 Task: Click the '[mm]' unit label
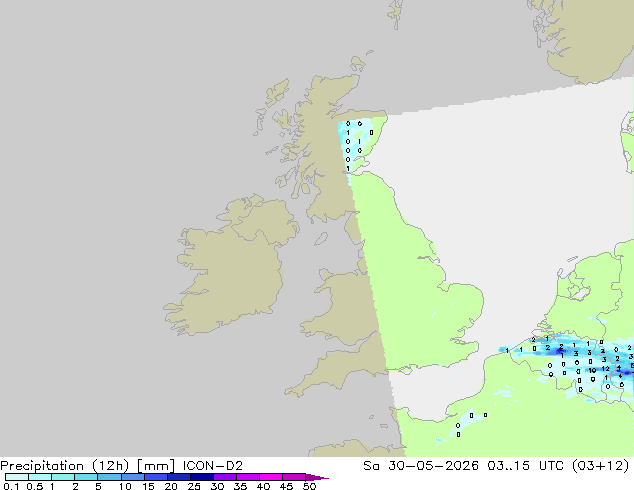click(x=156, y=466)
